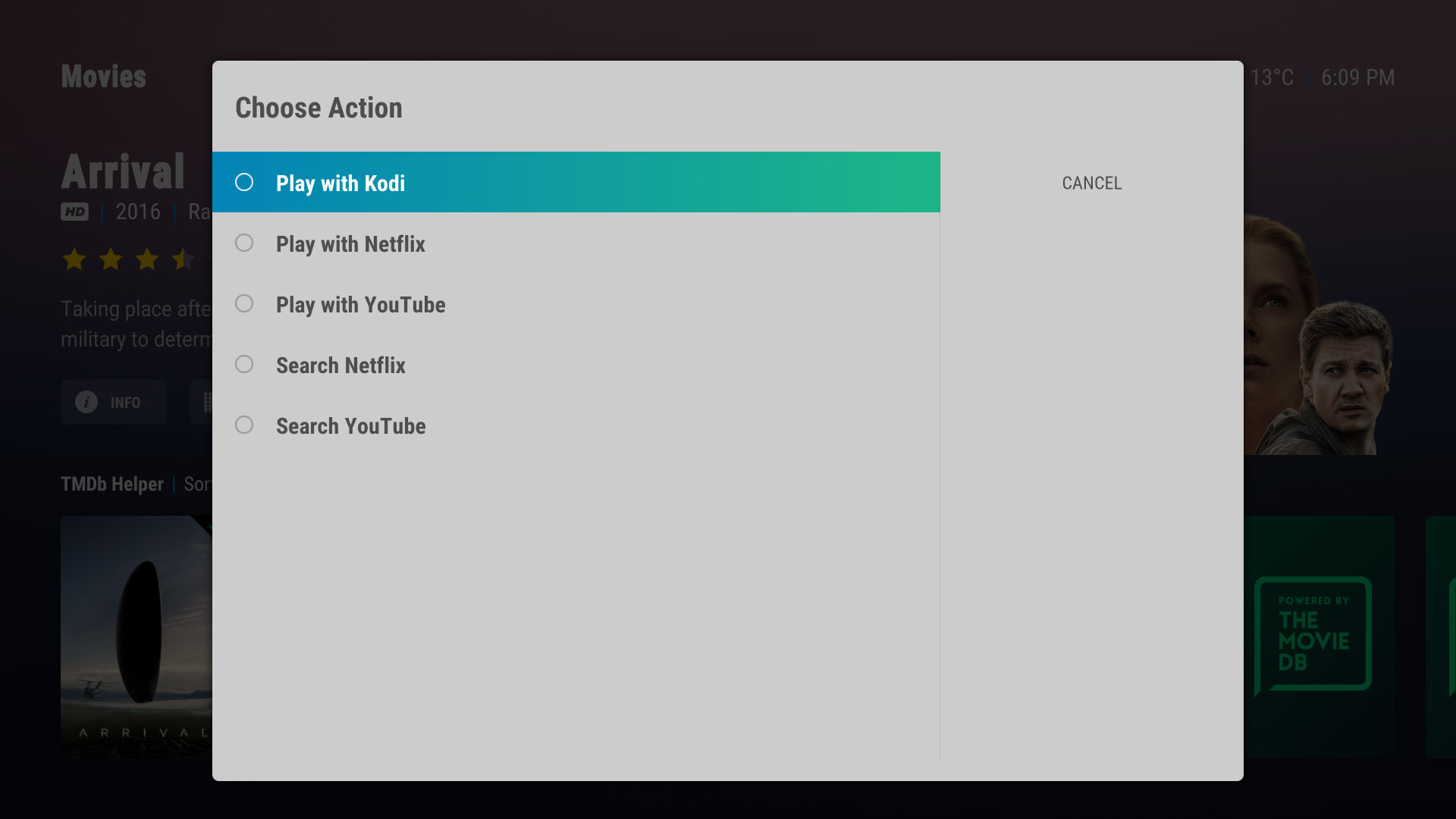This screenshot has width=1456, height=819.
Task: Click the second gold rating star
Action: click(x=111, y=259)
